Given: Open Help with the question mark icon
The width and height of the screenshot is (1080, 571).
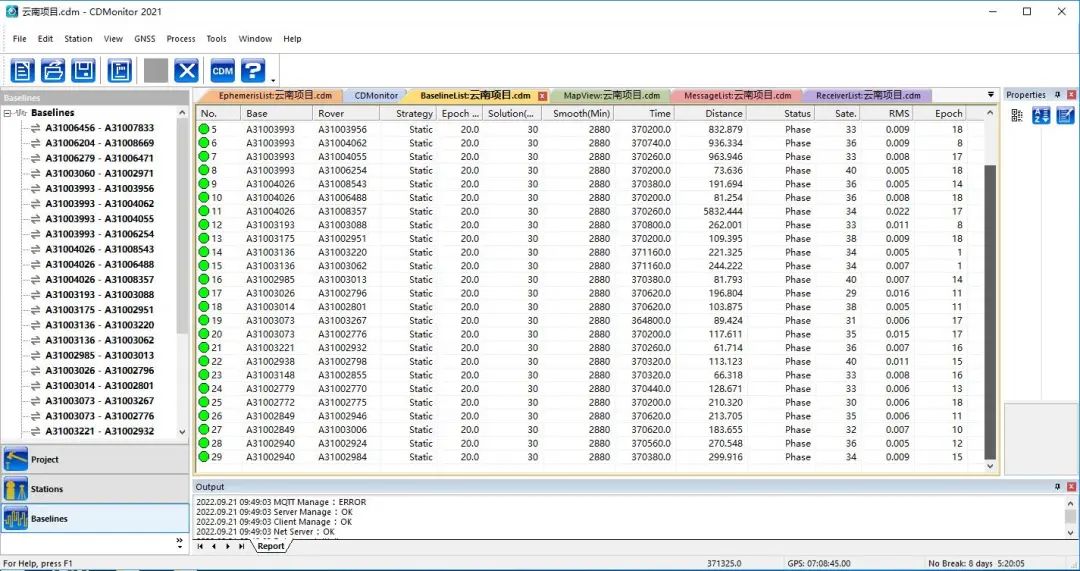Looking at the screenshot, I should [253, 70].
